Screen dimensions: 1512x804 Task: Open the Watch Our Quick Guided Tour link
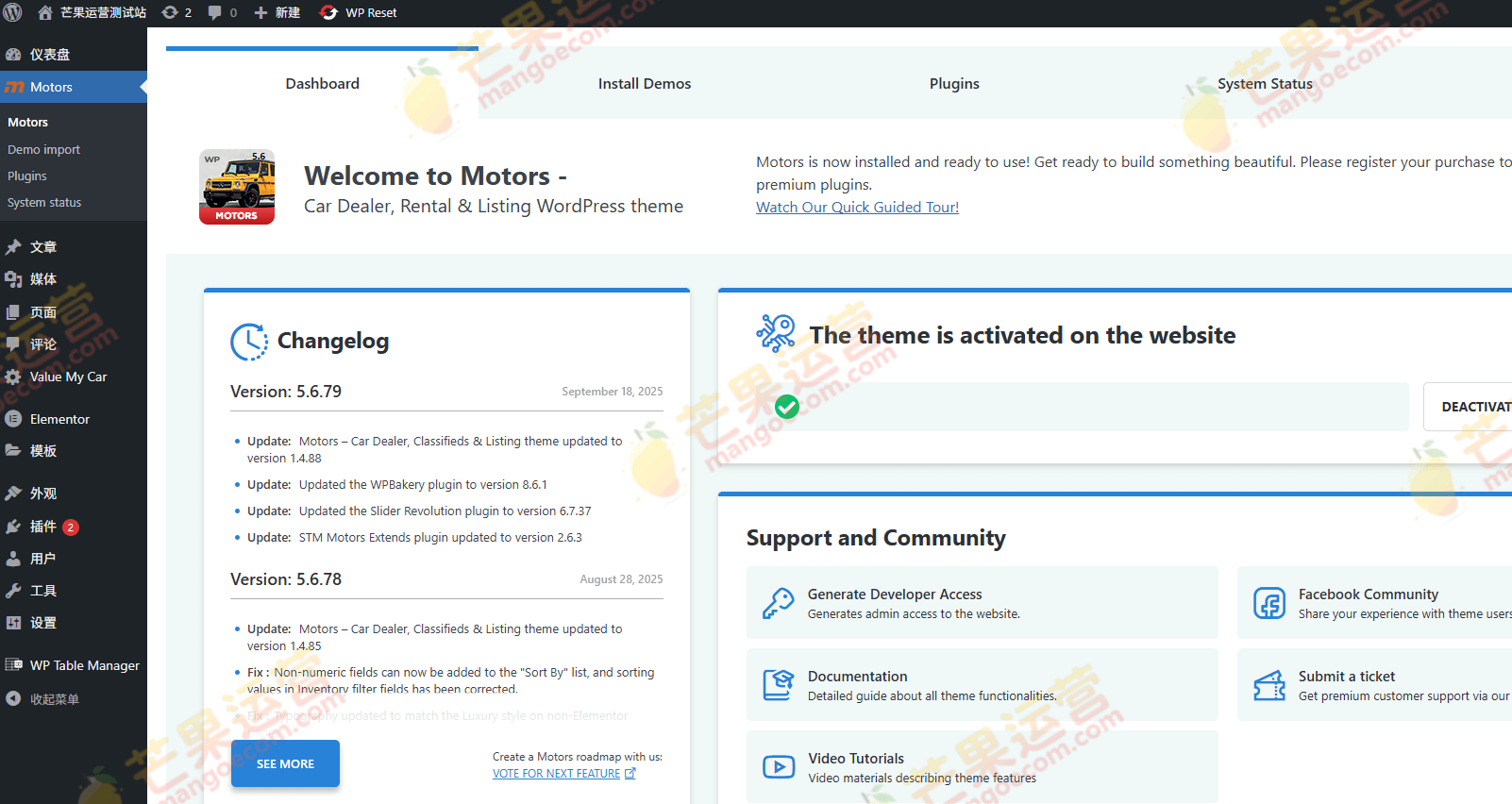click(857, 208)
